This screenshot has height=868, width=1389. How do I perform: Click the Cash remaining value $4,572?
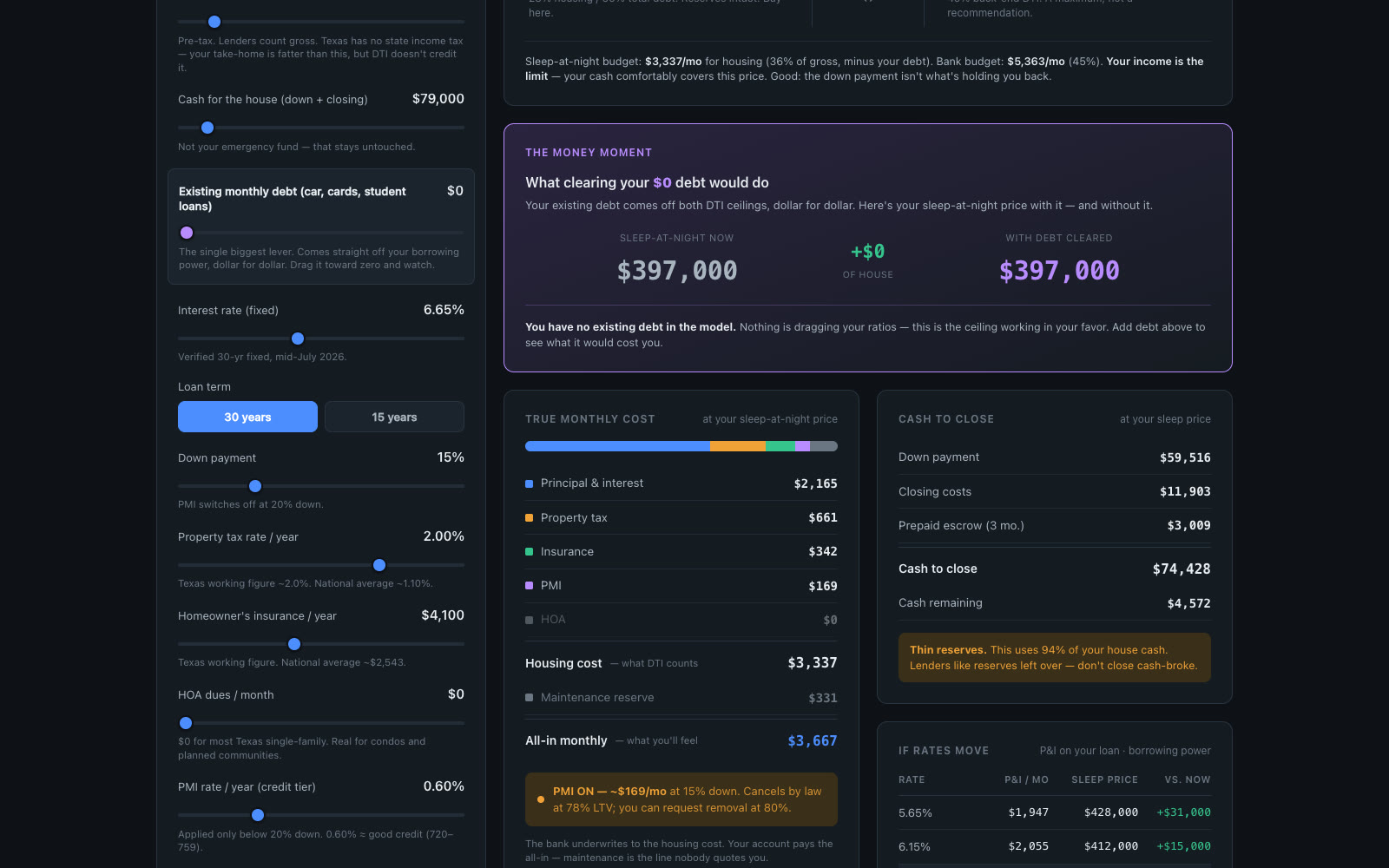tap(1189, 603)
